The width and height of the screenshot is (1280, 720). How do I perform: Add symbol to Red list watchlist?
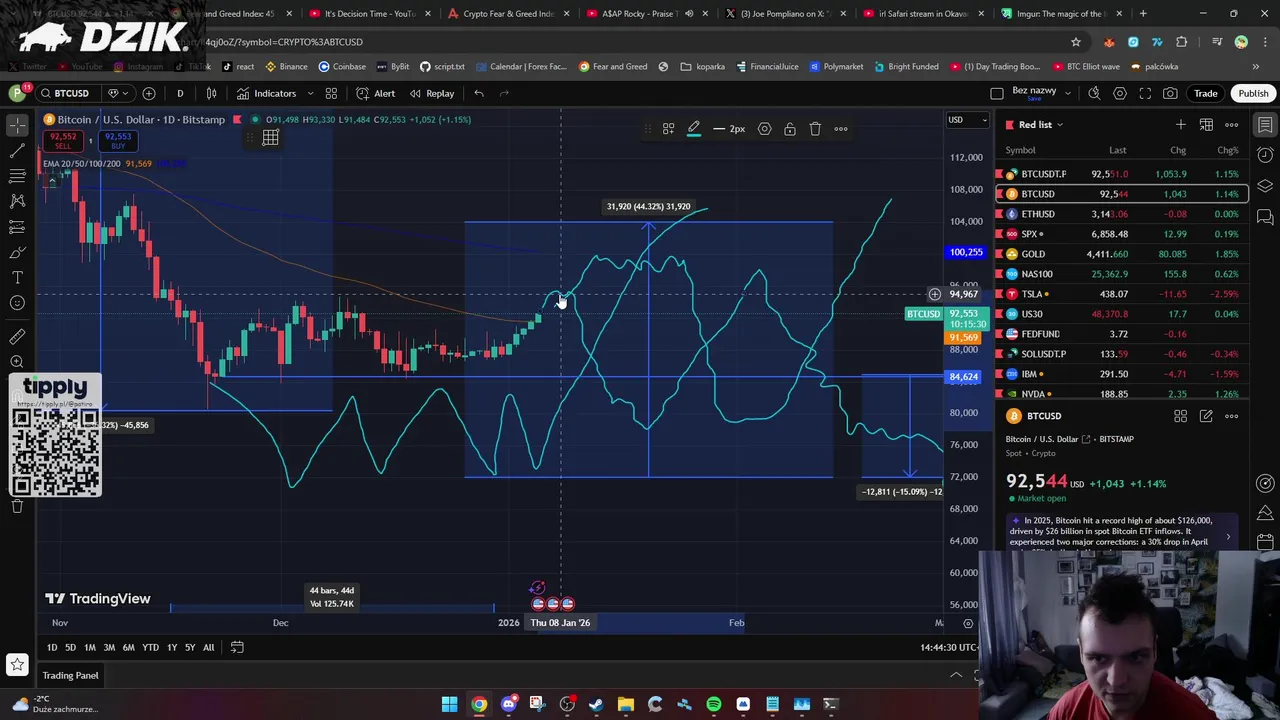1181,125
